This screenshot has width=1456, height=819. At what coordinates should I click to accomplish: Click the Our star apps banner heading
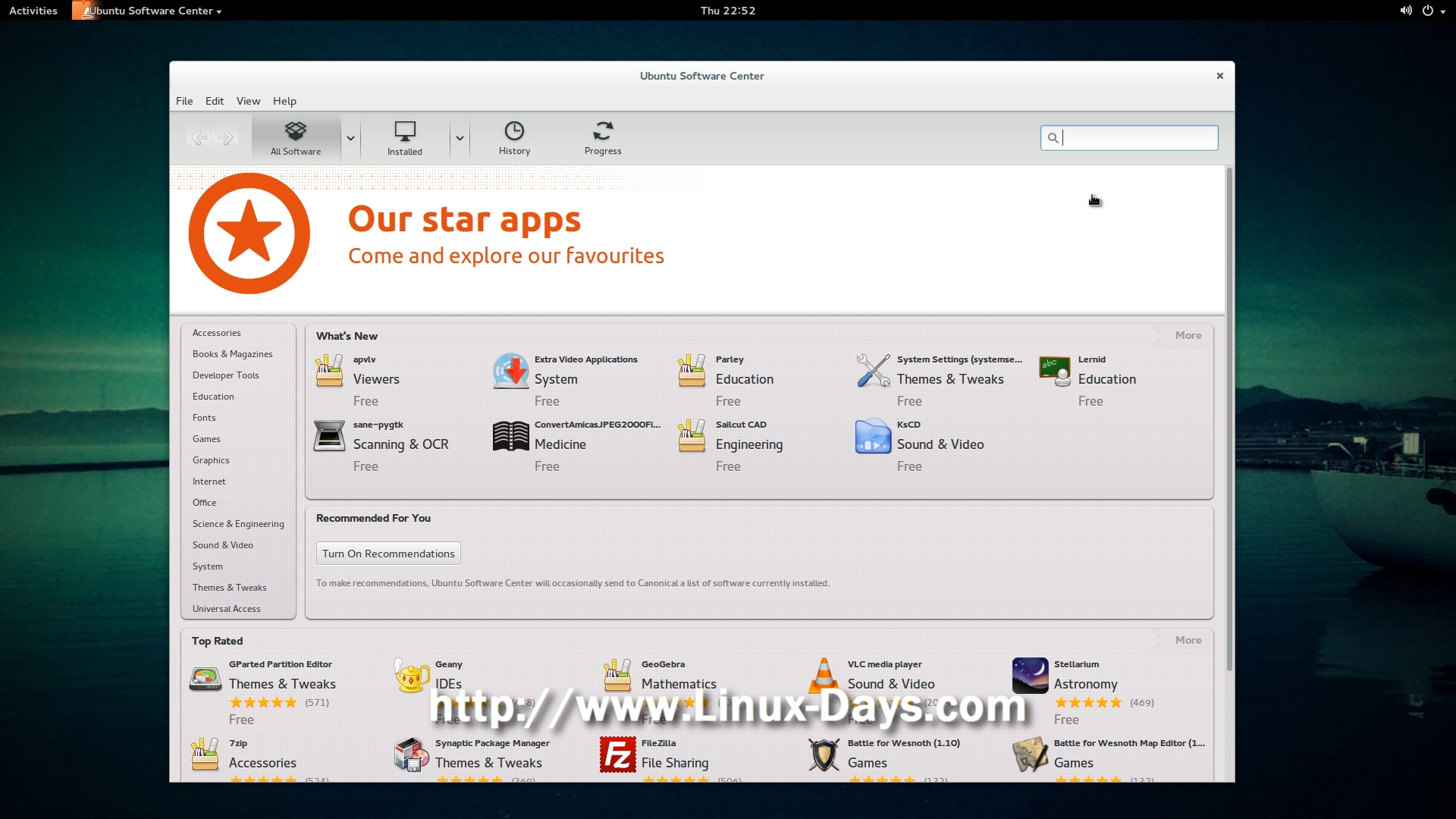pyautogui.click(x=464, y=219)
